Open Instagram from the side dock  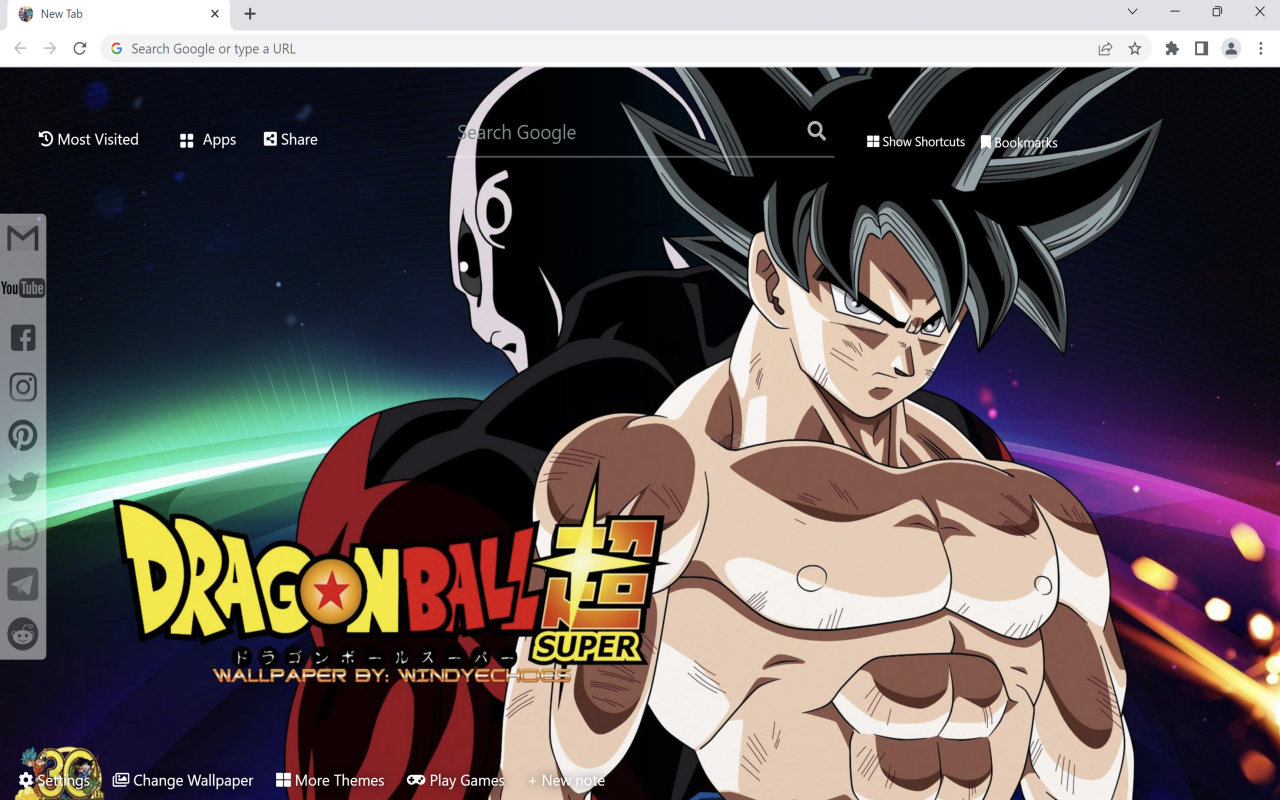tap(23, 387)
